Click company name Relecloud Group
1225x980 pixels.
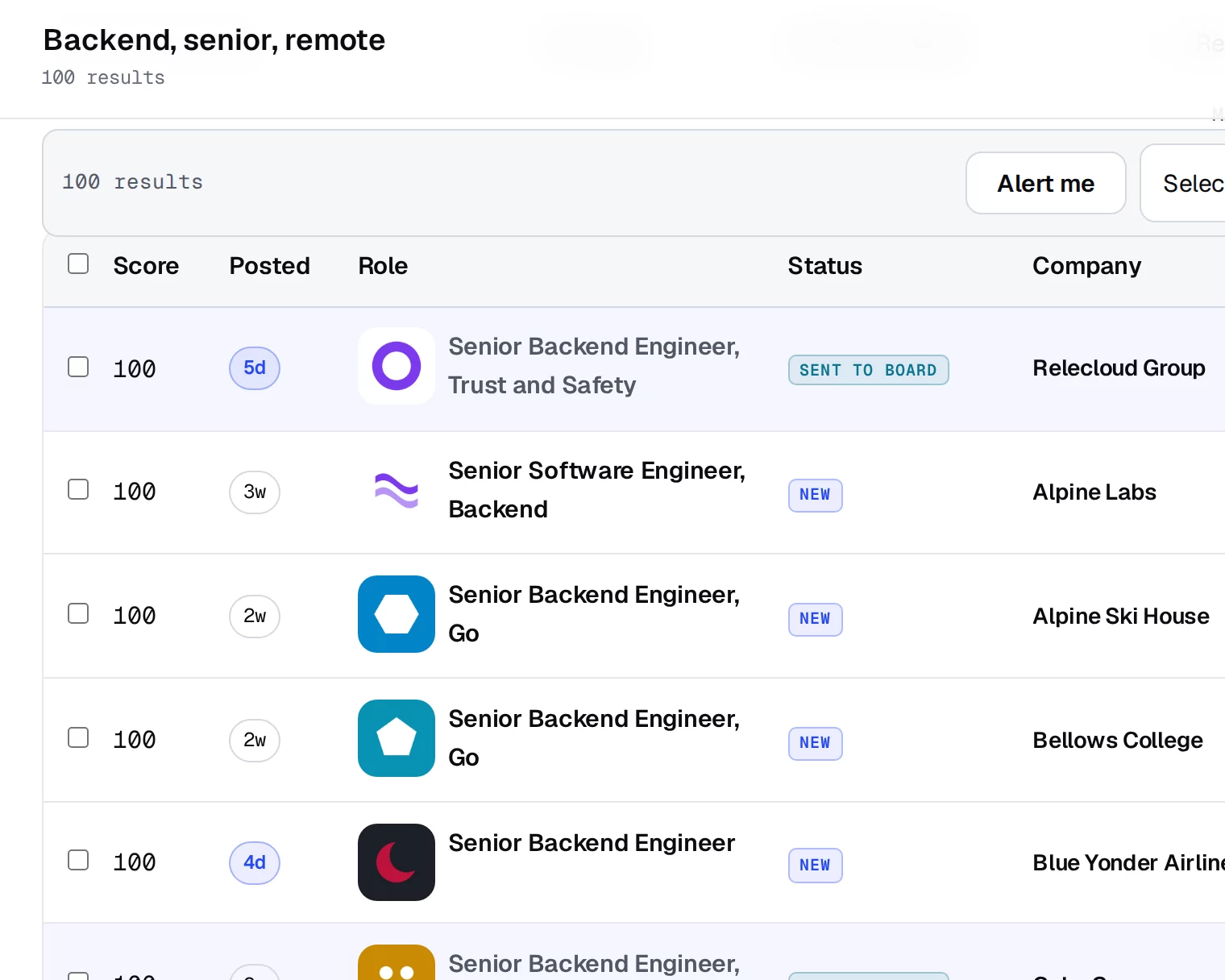pos(1119,368)
